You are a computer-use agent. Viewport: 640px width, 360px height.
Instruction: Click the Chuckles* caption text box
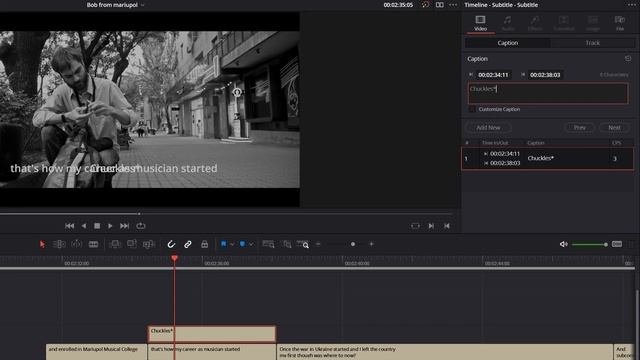(548, 93)
